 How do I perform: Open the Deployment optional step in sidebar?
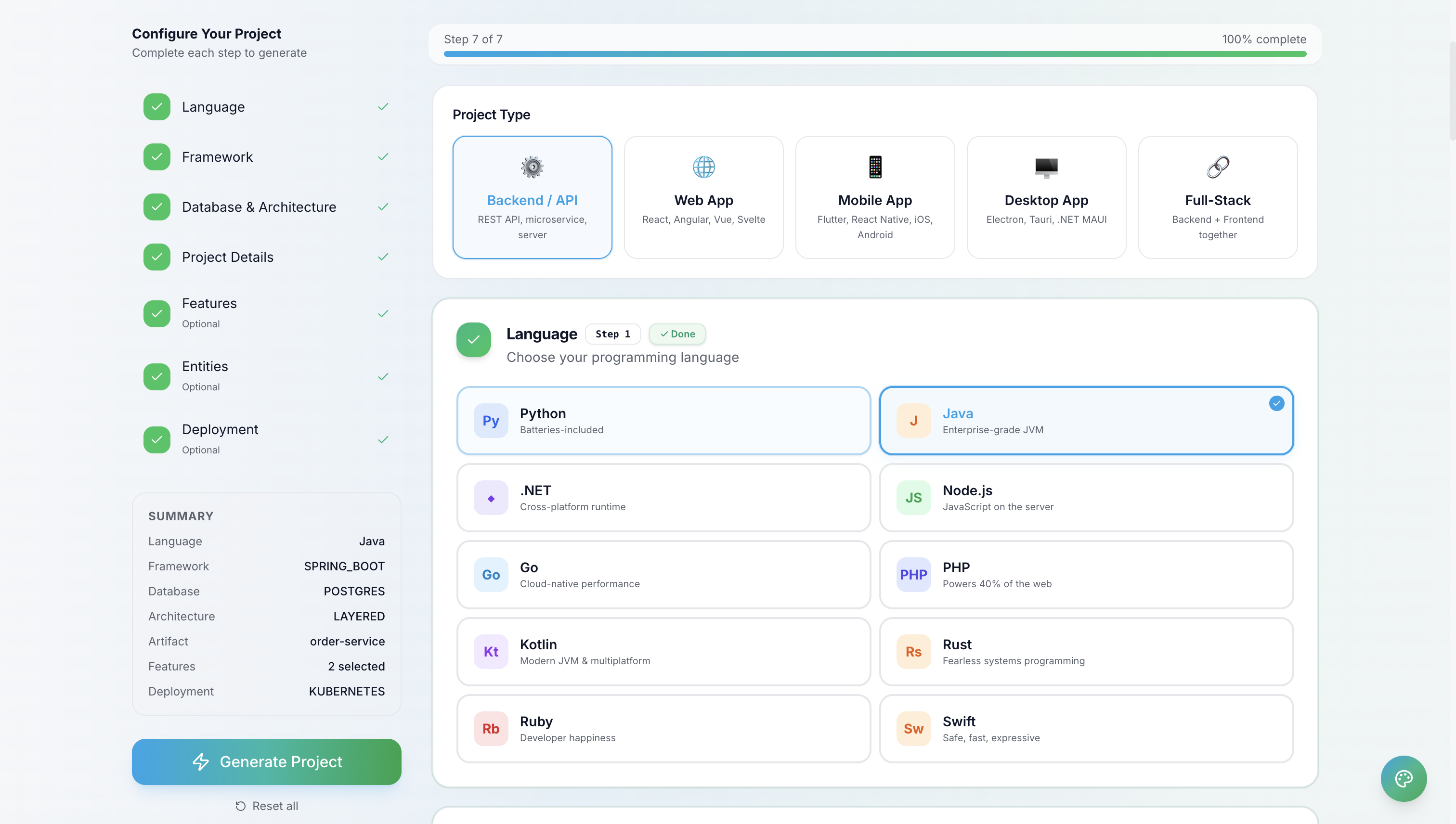(x=266, y=440)
